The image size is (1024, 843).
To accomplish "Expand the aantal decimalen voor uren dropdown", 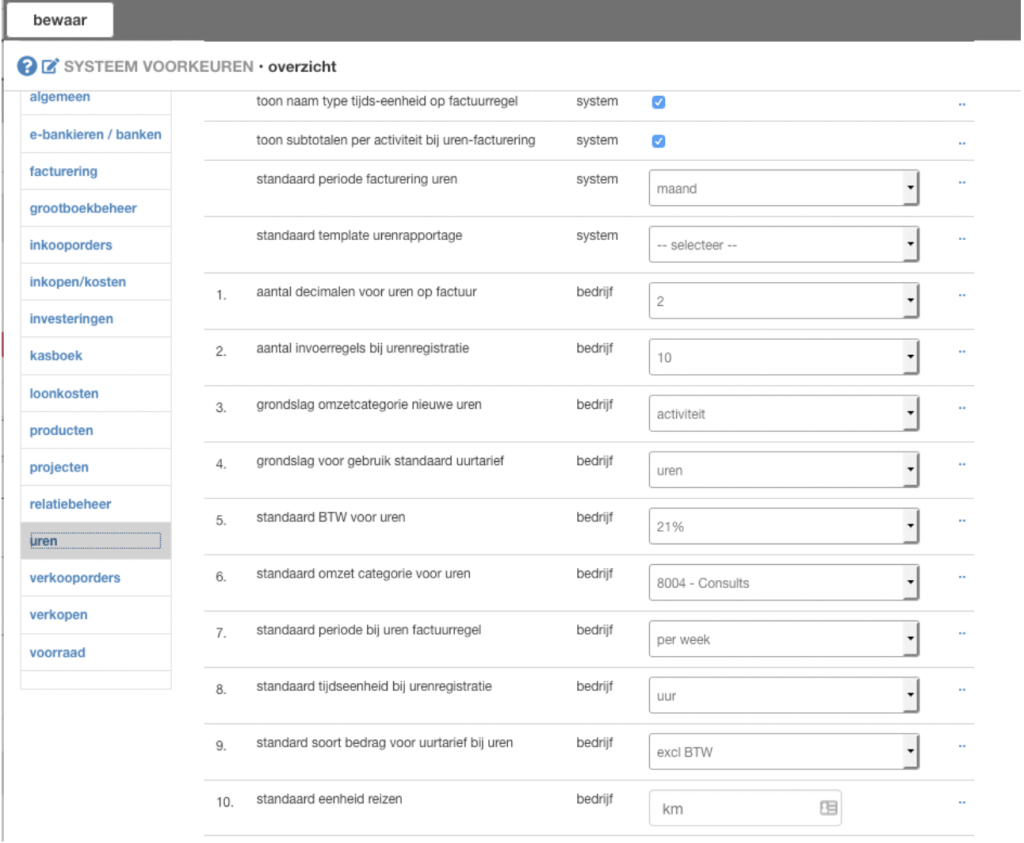I will coord(784,300).
